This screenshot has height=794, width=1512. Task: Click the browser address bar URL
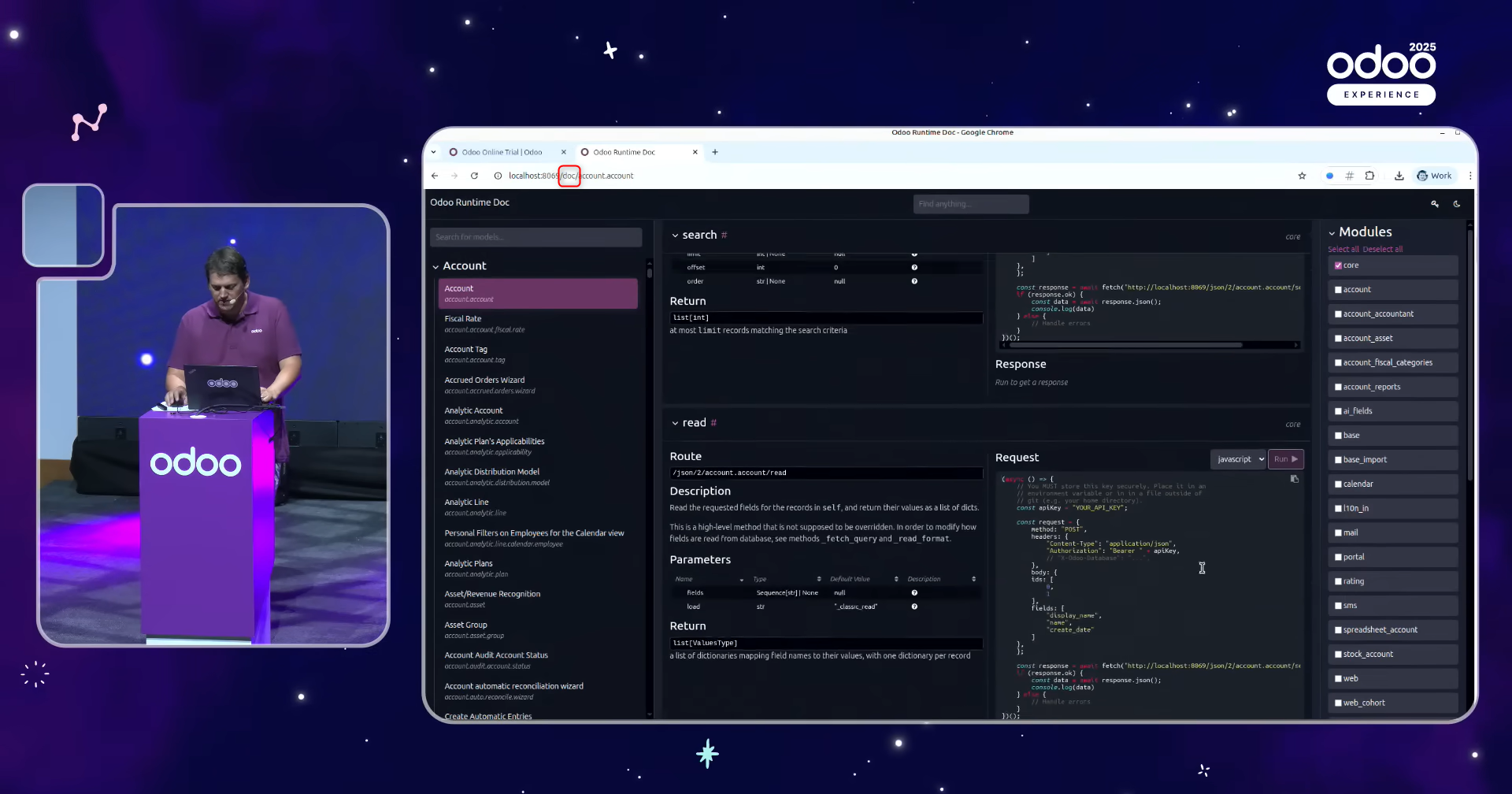coord(571,176)
